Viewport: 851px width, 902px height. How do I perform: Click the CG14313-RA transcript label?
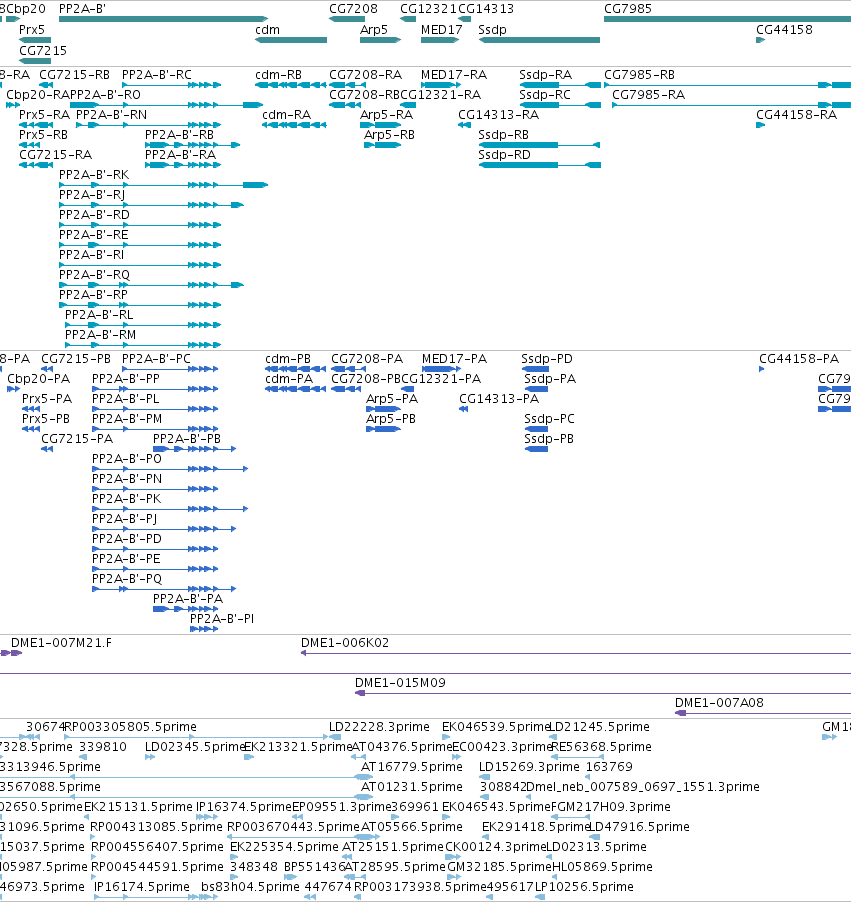tap(498, 114)
